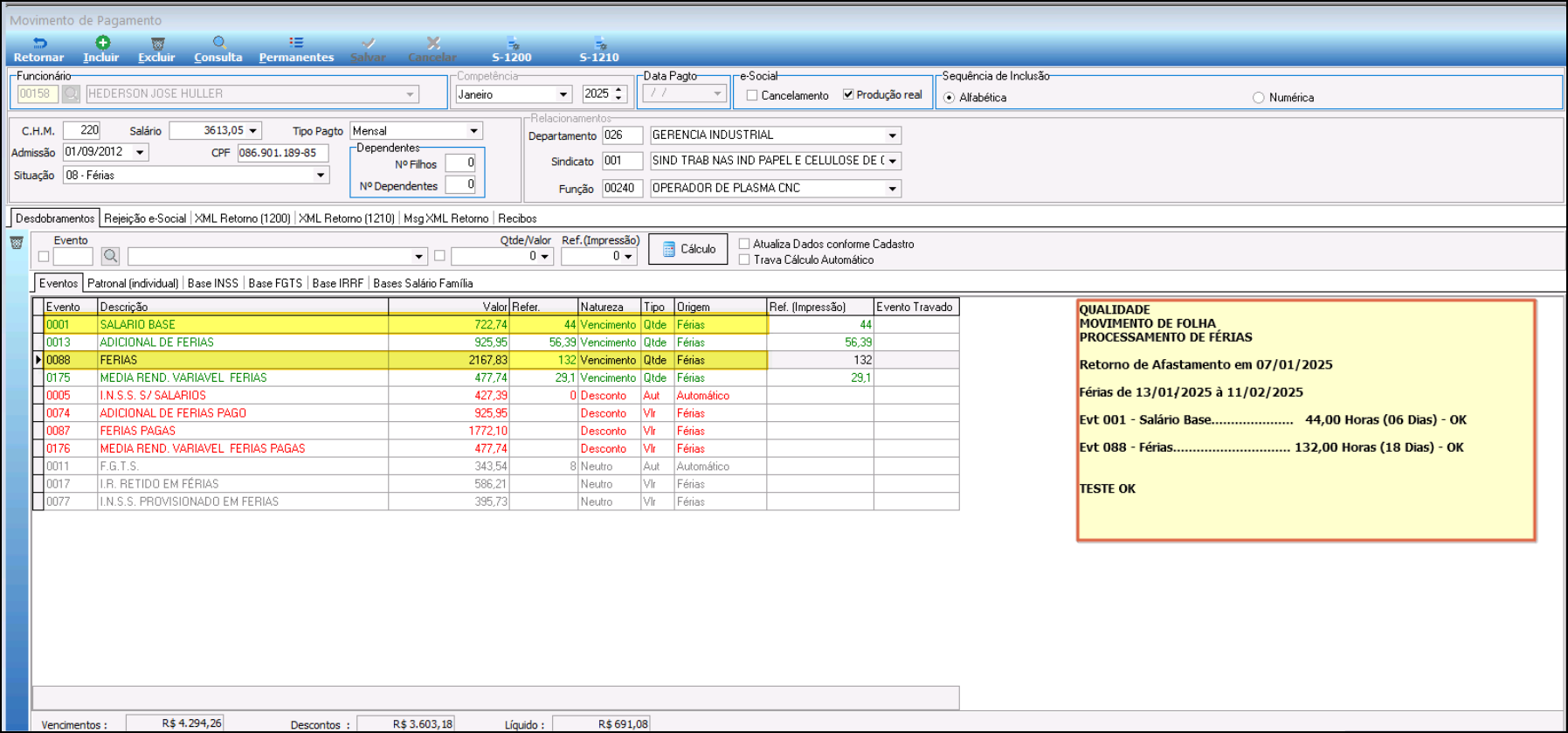
Task: Click the Descrição column header
Action: (243, 307)
